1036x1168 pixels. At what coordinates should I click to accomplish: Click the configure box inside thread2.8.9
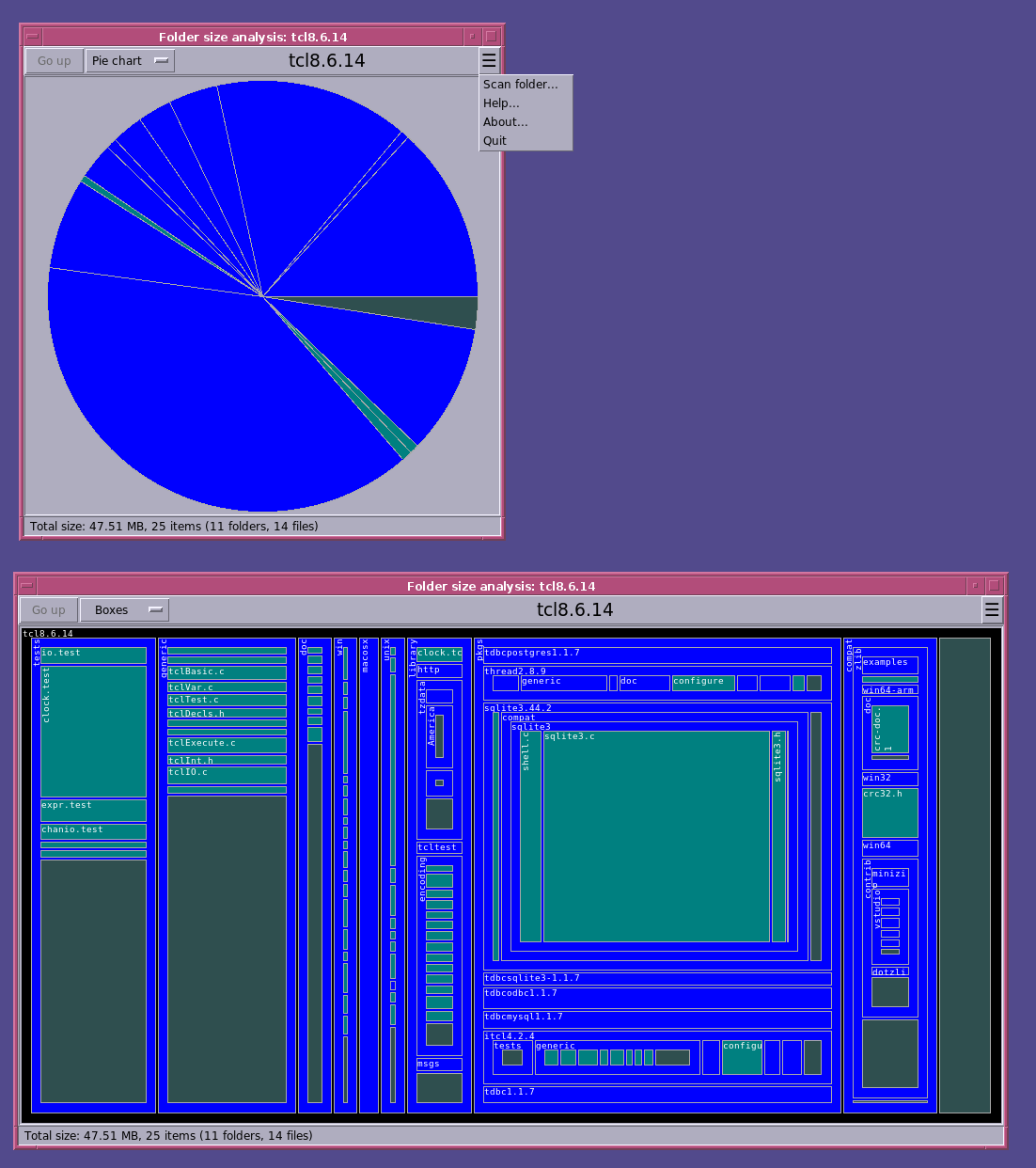pos(703,683)
